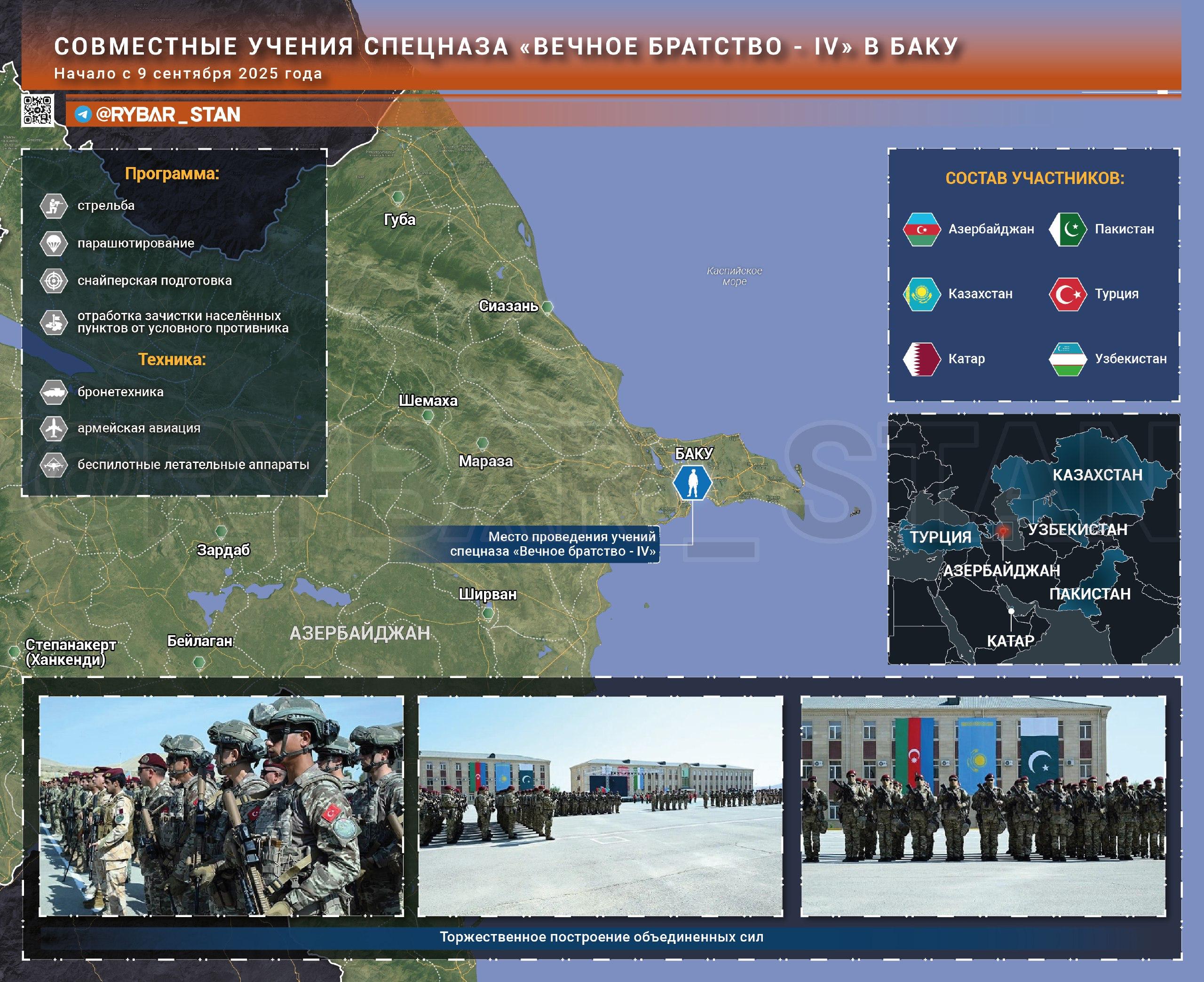Click the Степанакерт city marker

[14, 652]
